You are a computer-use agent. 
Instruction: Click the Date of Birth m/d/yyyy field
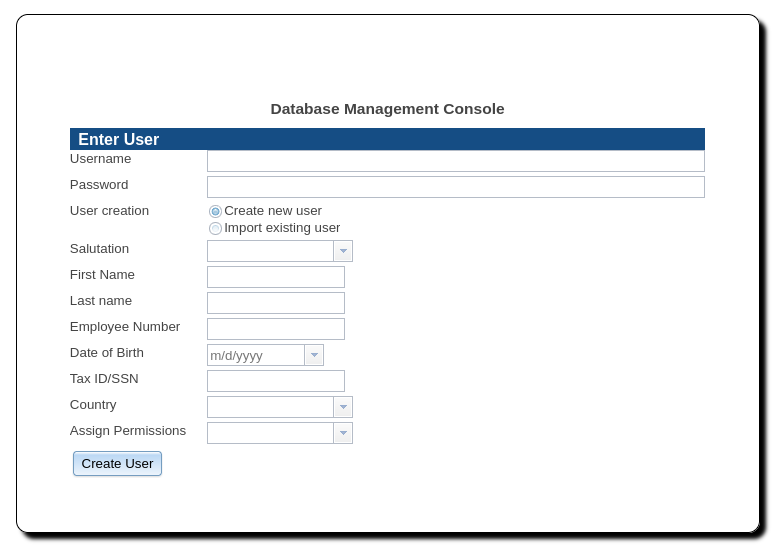coord(255,355)
